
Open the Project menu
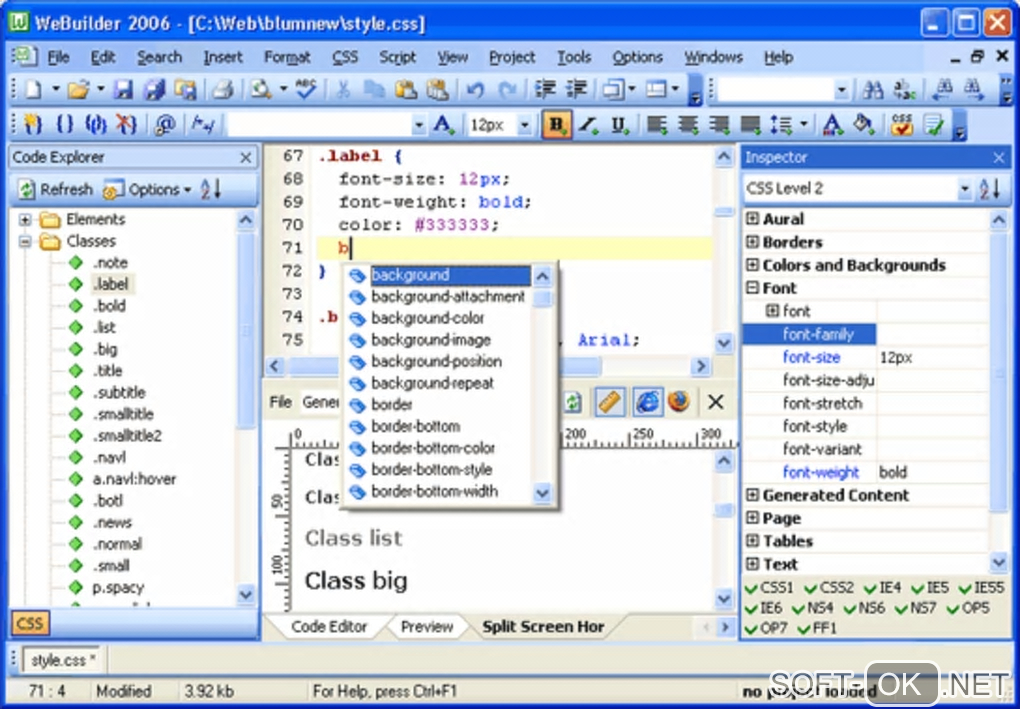point(512,57)
